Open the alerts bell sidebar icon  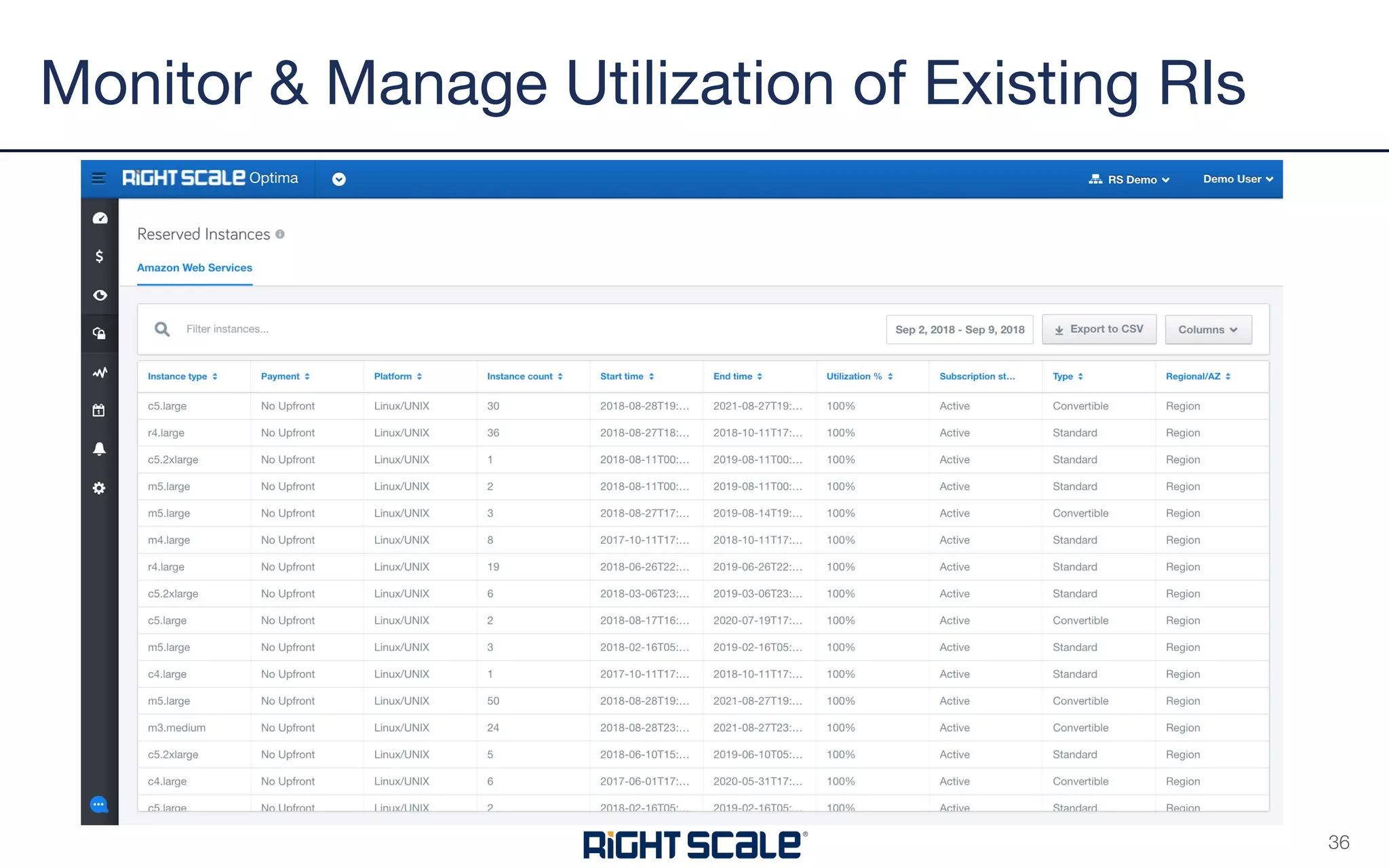tap(99, 449)
